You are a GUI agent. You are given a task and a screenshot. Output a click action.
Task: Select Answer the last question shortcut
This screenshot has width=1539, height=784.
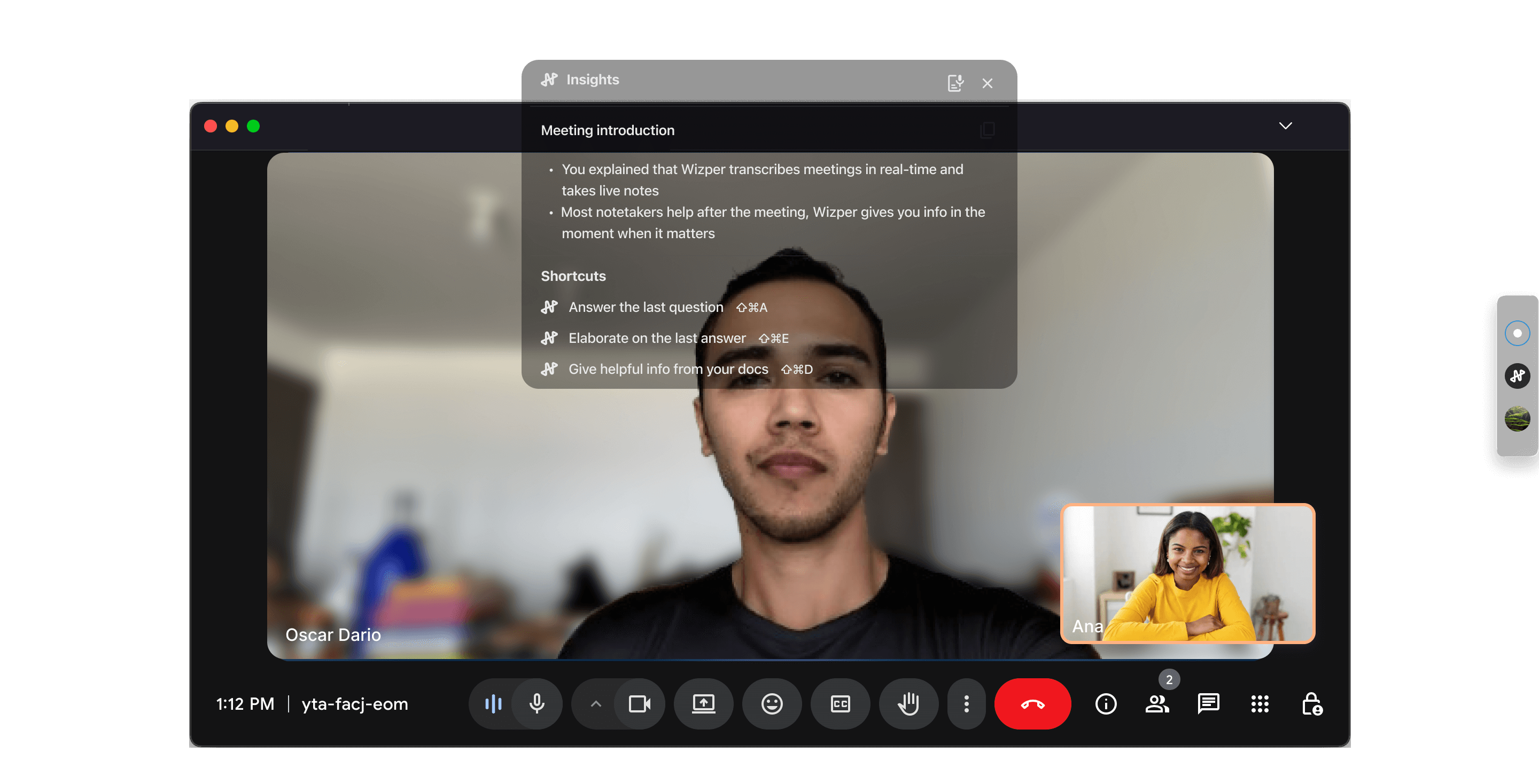click(645, 307)
